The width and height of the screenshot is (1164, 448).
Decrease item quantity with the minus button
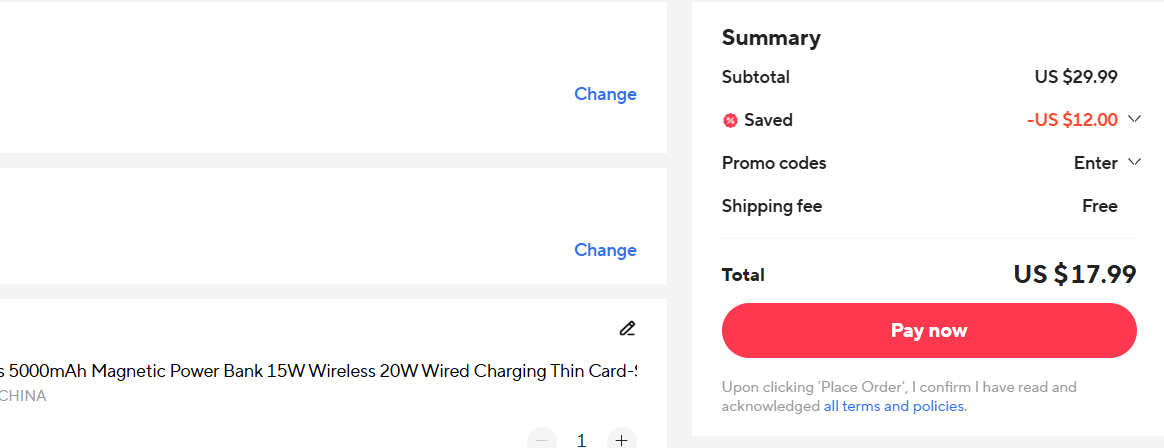pyautogui.click(x=541, y=439)
